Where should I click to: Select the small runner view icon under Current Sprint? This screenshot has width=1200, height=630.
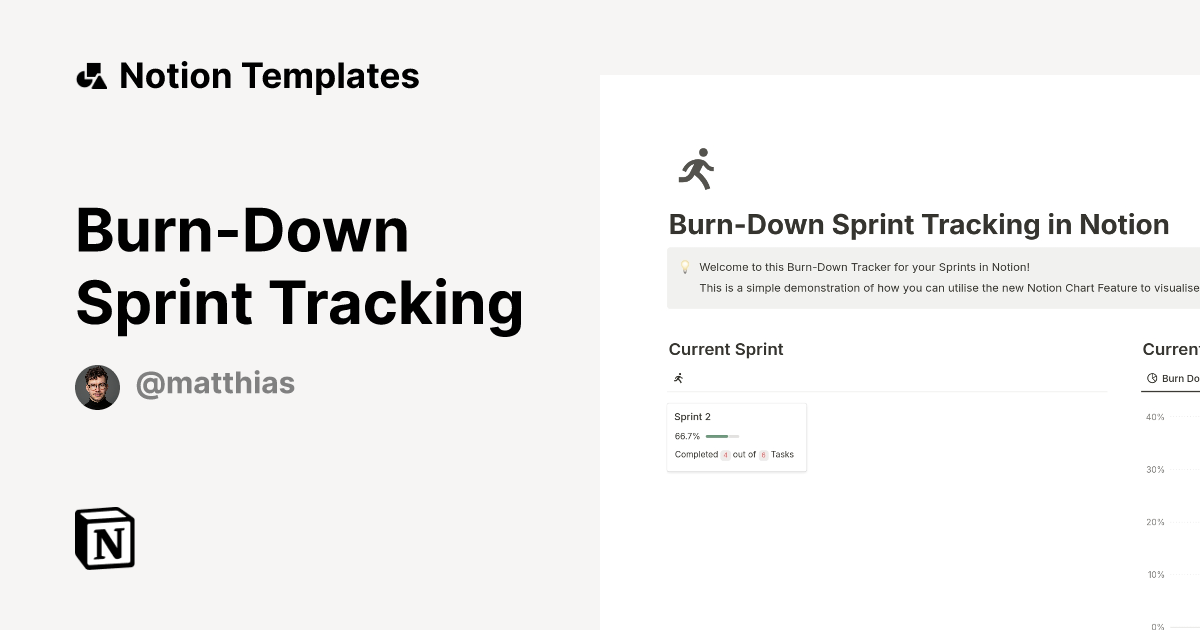click(x=679, y=378)
